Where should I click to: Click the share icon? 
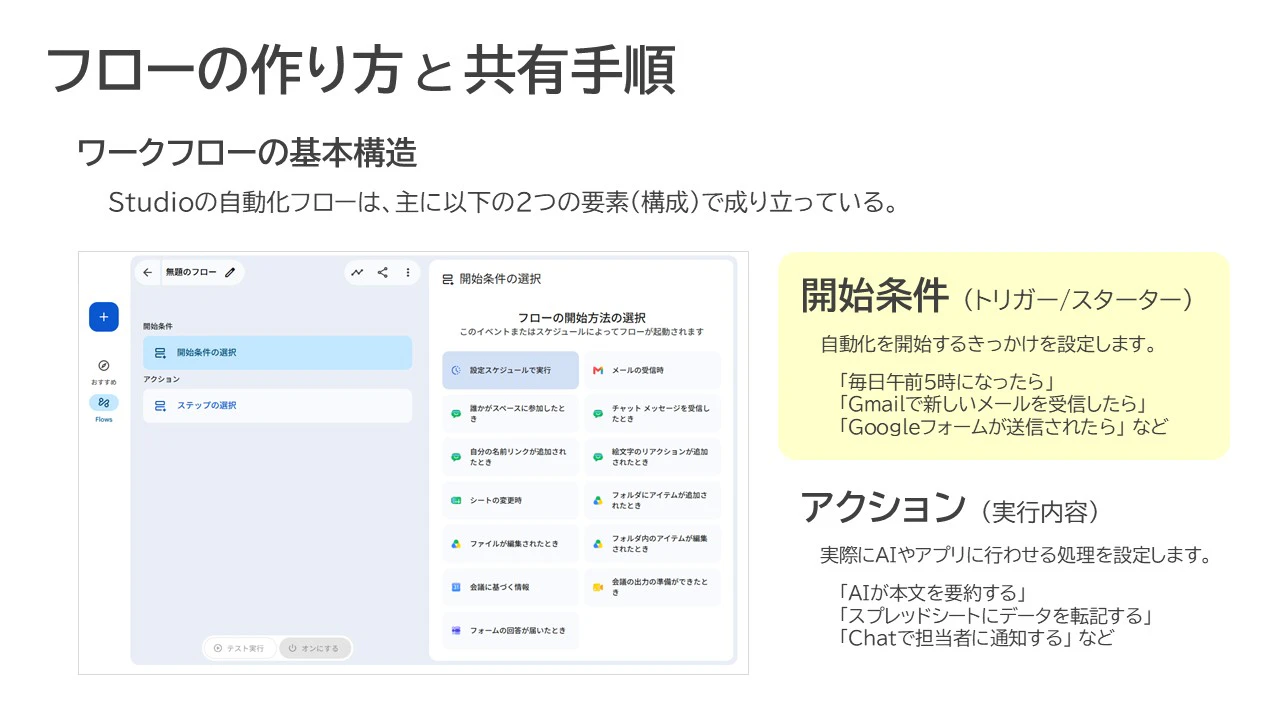click(x=383, y=272)
